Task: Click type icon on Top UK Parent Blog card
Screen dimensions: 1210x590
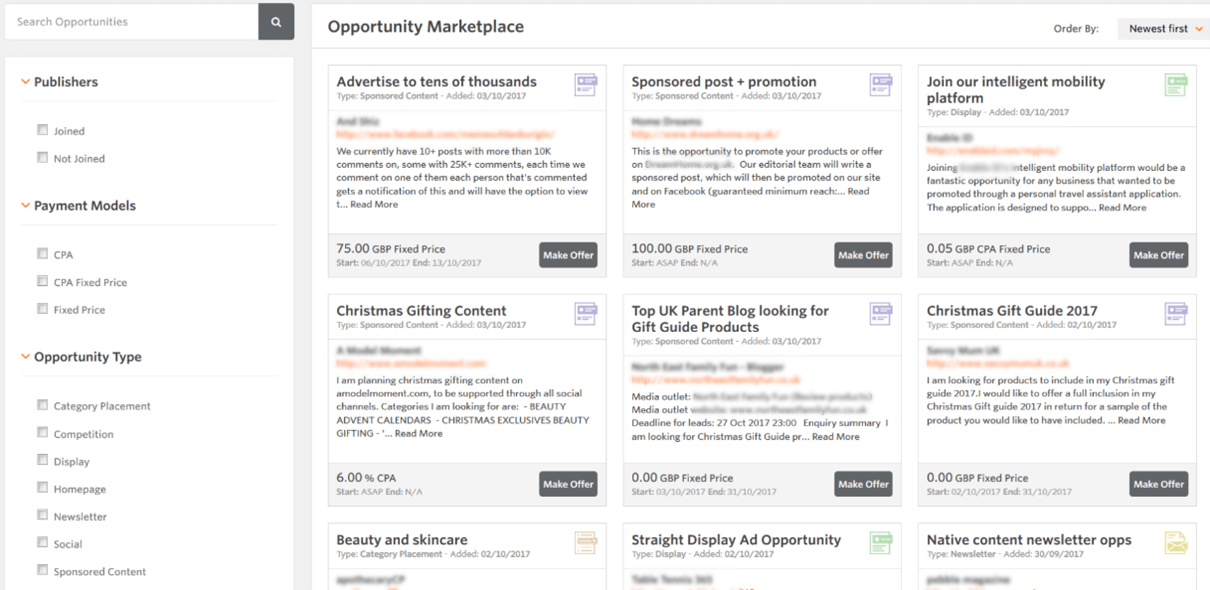Action: (880, 314)
